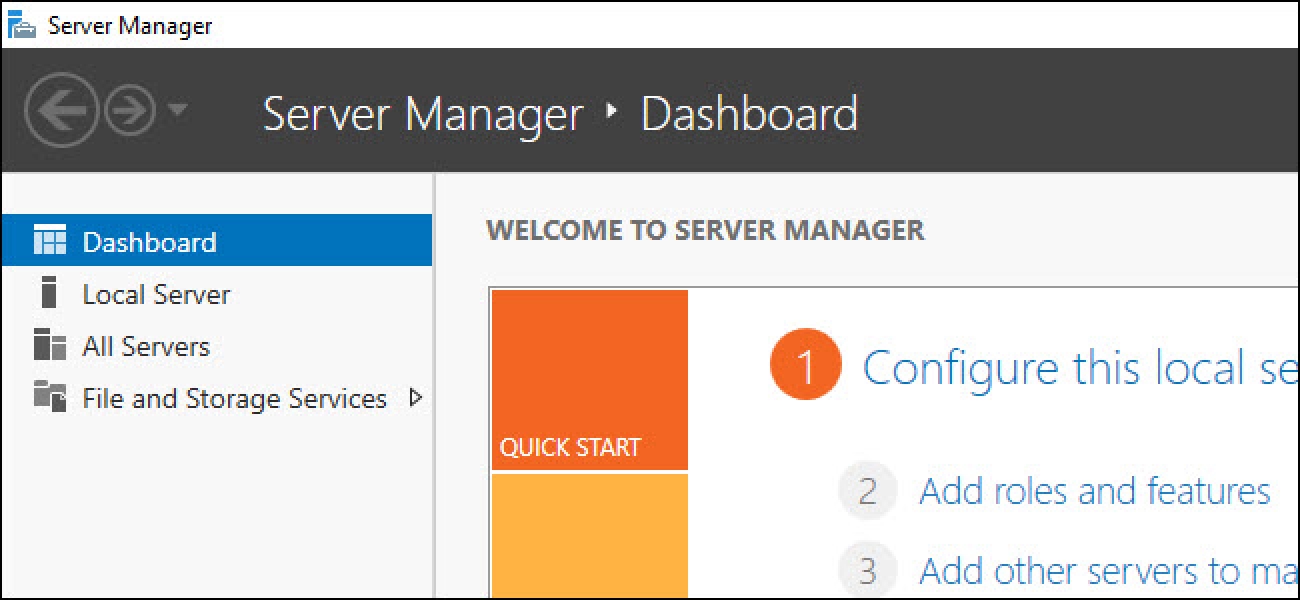The height and width of the screenshot is (600, 1300).
Task: Click the step 3 number circle
Action: click(x=867, y=570)
